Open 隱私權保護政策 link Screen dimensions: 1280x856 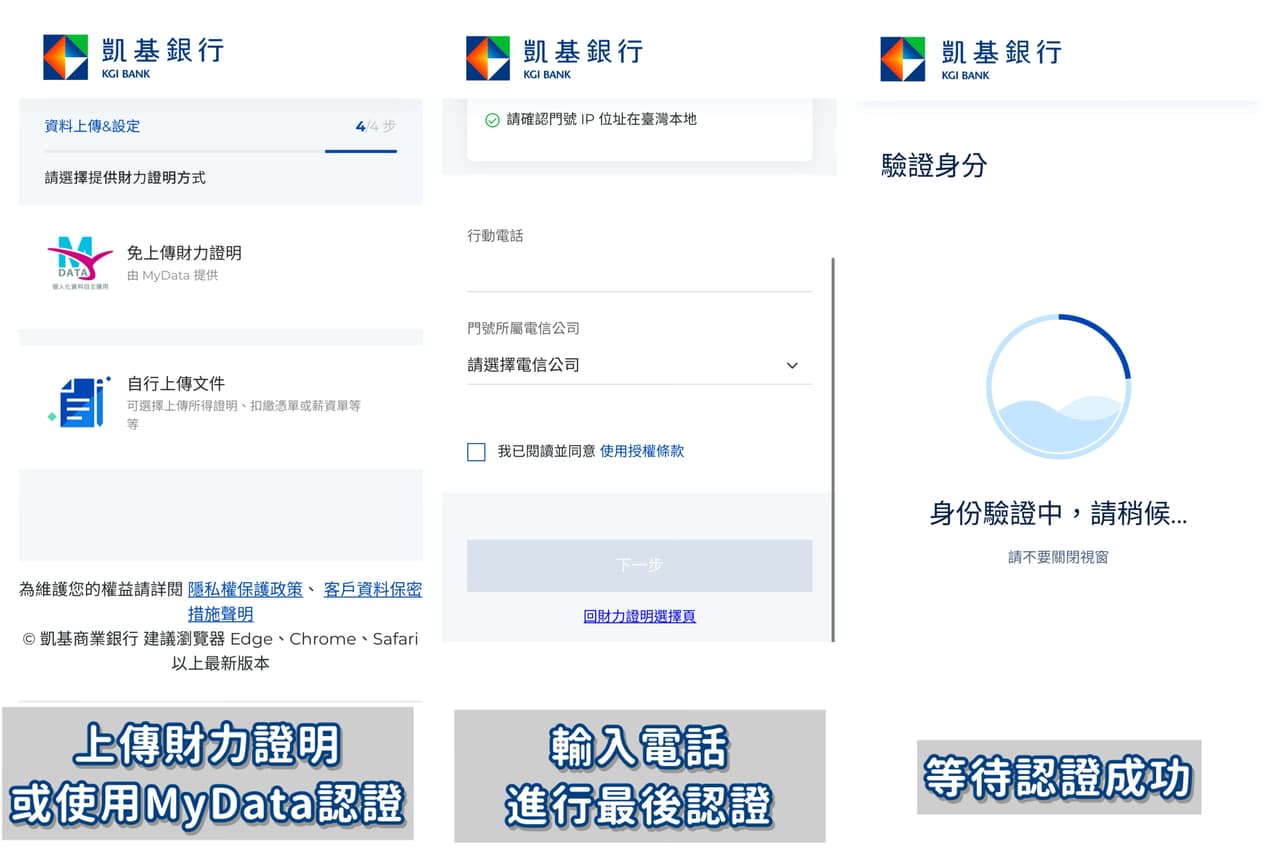(x=245, y=590)
